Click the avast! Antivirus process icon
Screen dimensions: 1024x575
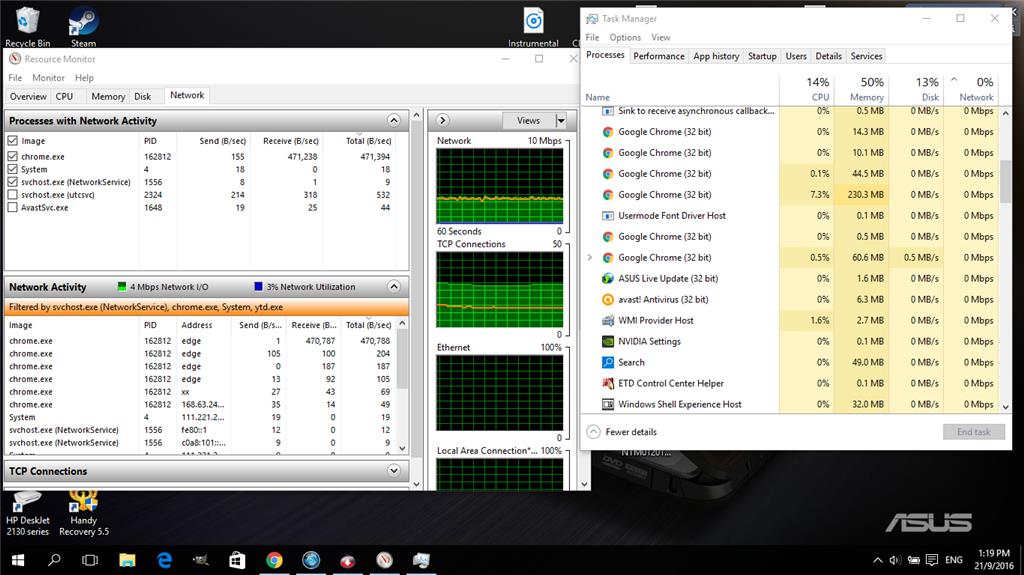(608, 299)
